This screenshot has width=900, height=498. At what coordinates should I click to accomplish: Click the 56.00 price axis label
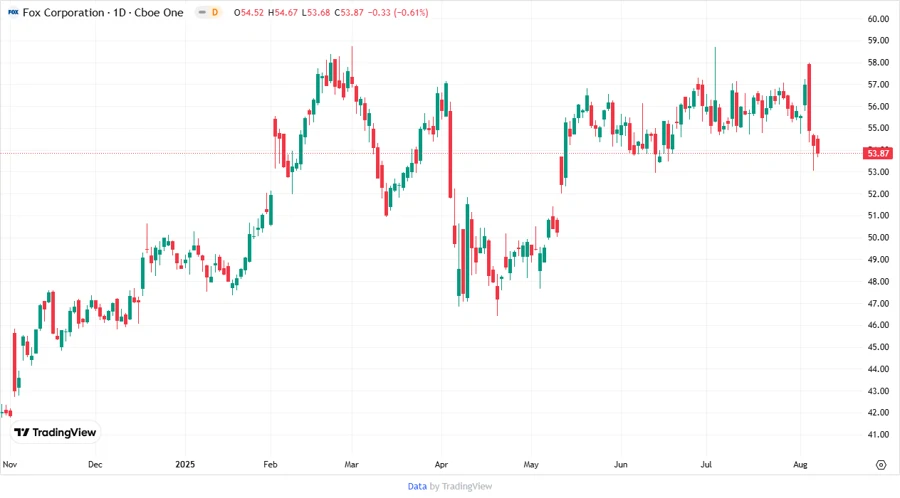click(878, 106)
